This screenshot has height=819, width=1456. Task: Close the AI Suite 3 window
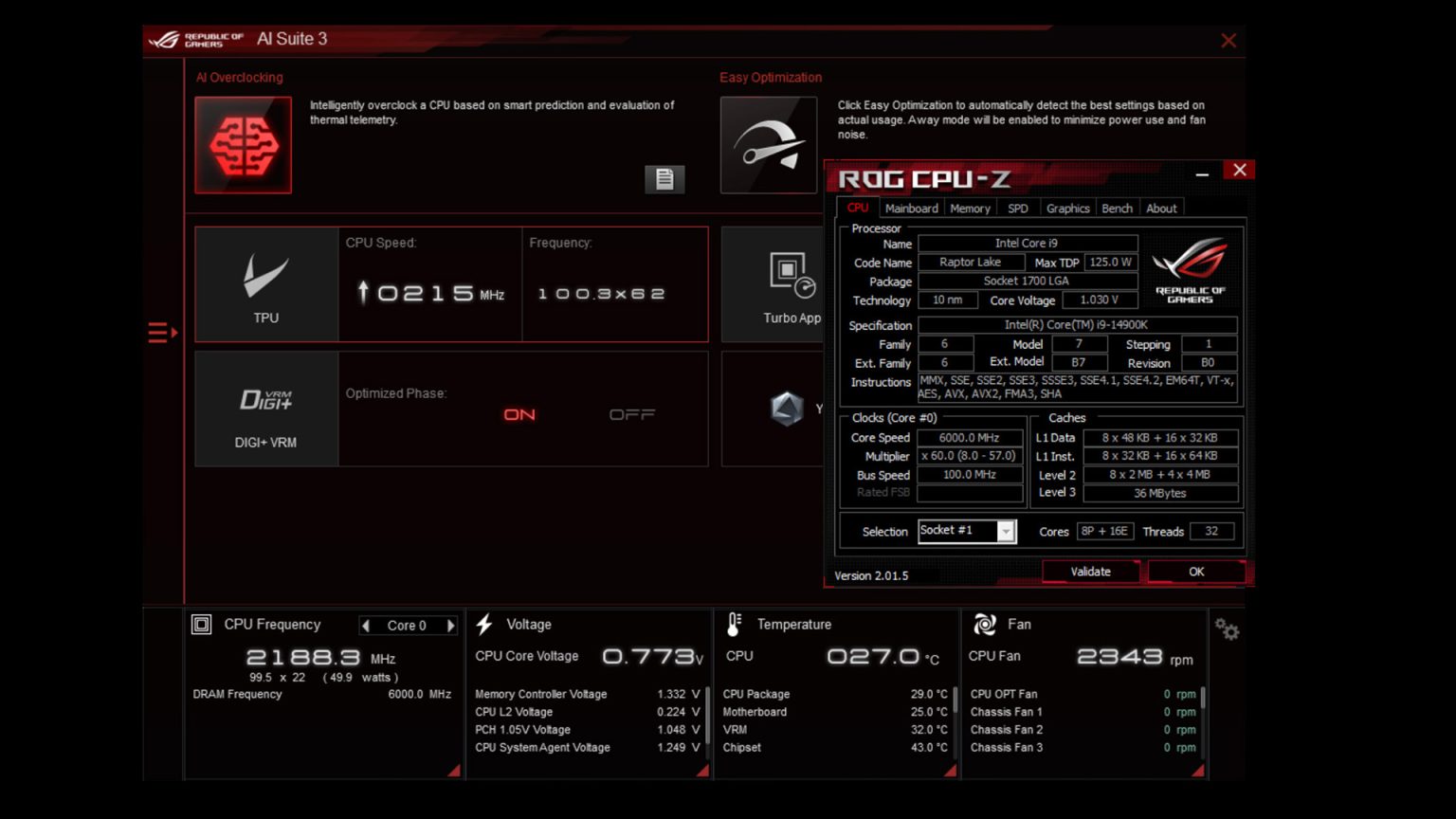coord(1228,41)
